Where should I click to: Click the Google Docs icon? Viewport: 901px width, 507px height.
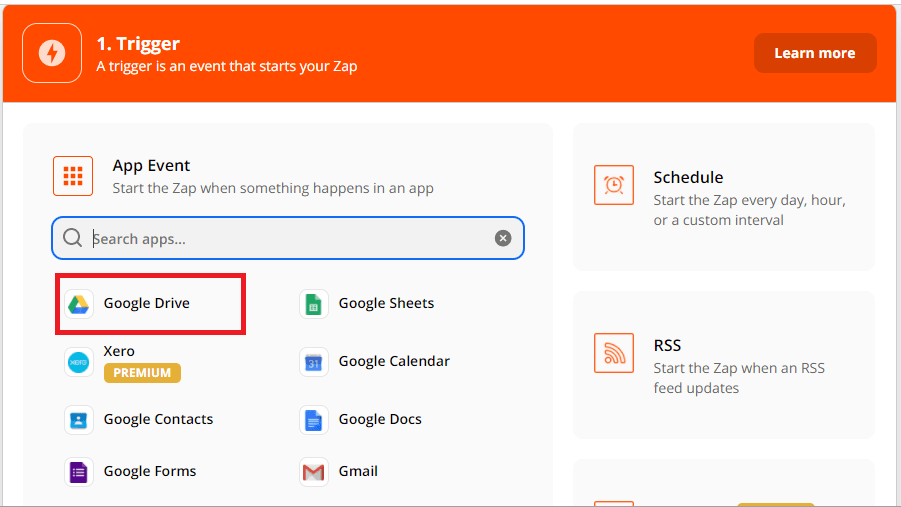tap(313, 420)
